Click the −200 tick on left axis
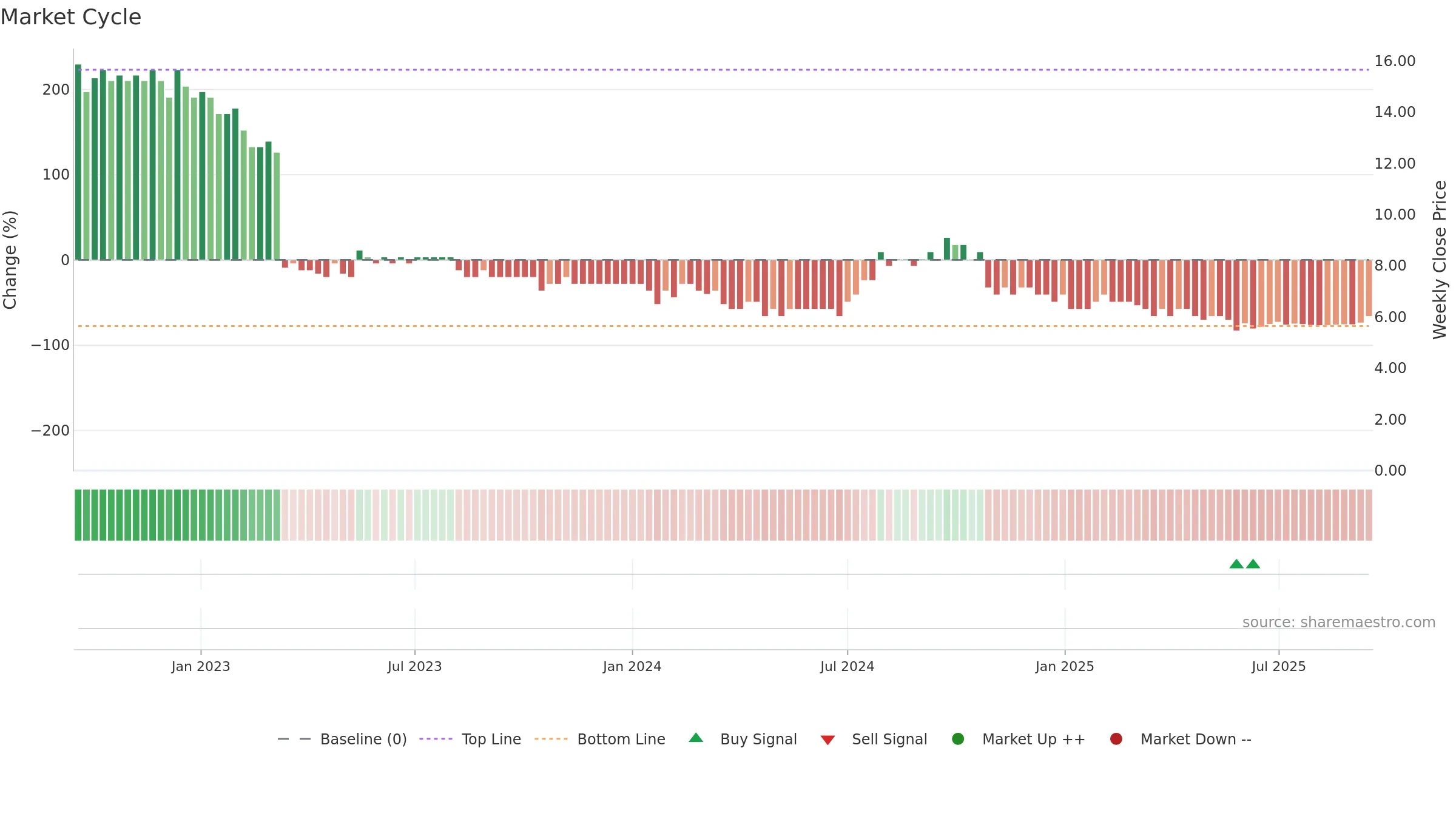The image size is (1456, 819). pyautogui.click(x=50, y=431)
